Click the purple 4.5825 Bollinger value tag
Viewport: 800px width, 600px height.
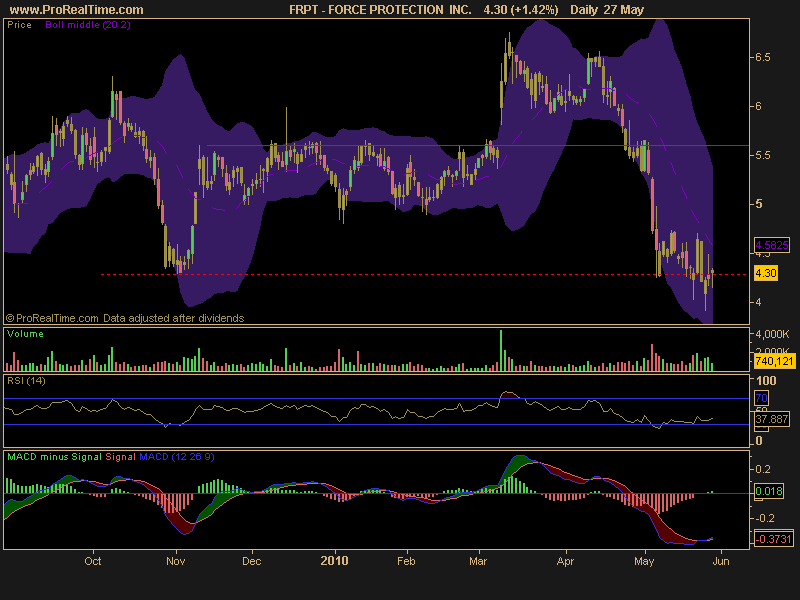pos(771,245)
